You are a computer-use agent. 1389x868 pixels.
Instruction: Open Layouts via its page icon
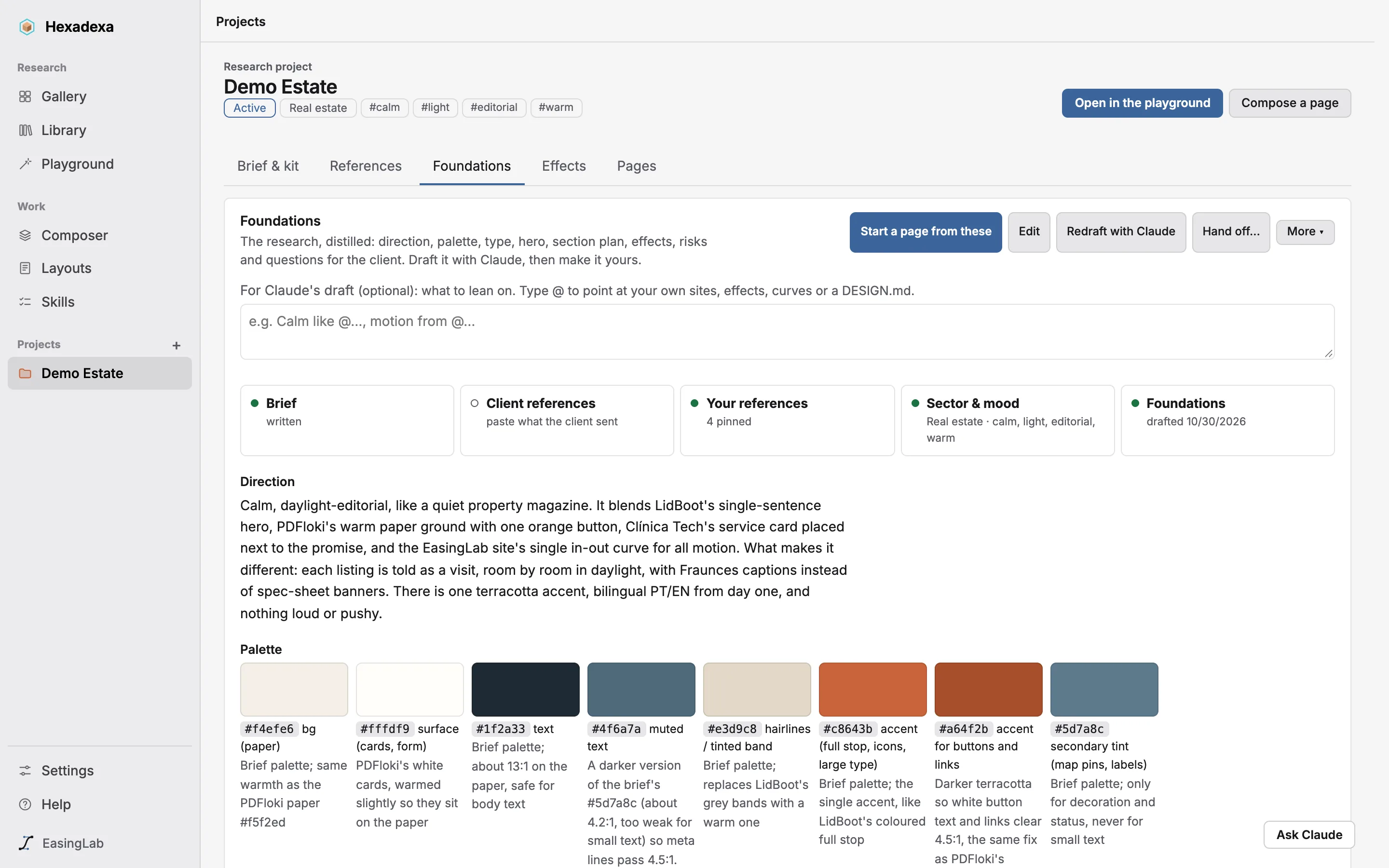(x=25, y=268)
